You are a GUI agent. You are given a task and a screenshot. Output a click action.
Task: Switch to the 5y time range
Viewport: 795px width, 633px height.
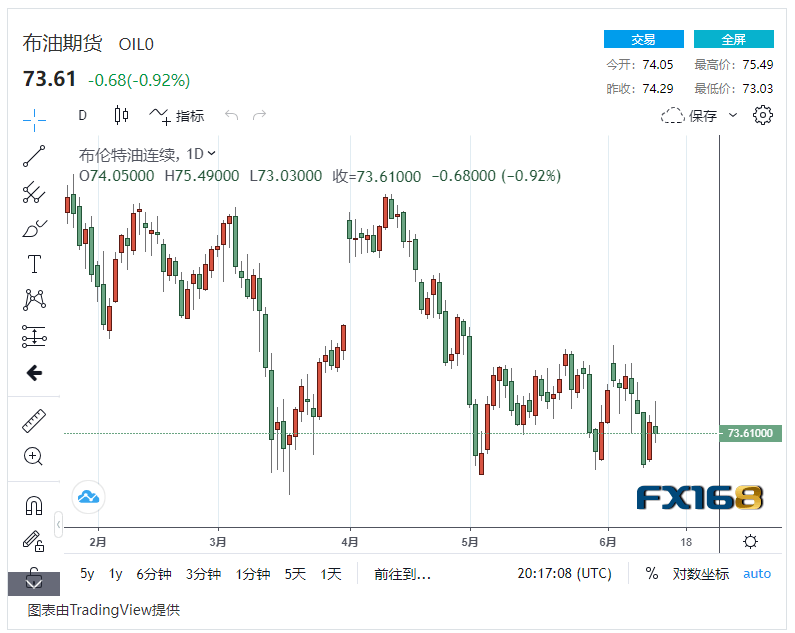87,574
